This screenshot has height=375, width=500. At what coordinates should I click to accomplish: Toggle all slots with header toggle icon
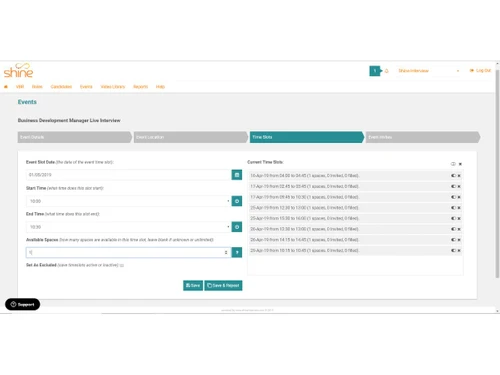pyautogui.click(x=453, y=164)
